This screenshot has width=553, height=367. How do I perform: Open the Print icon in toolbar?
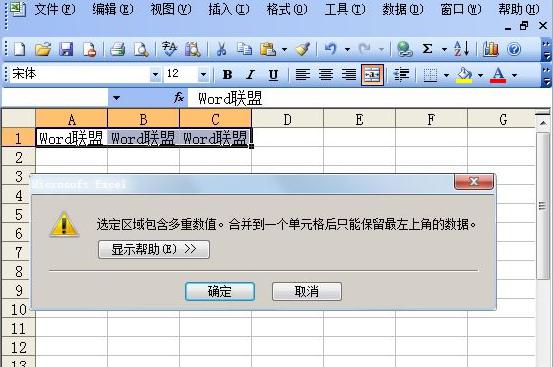pyautogui.click(x=117, y=49)
